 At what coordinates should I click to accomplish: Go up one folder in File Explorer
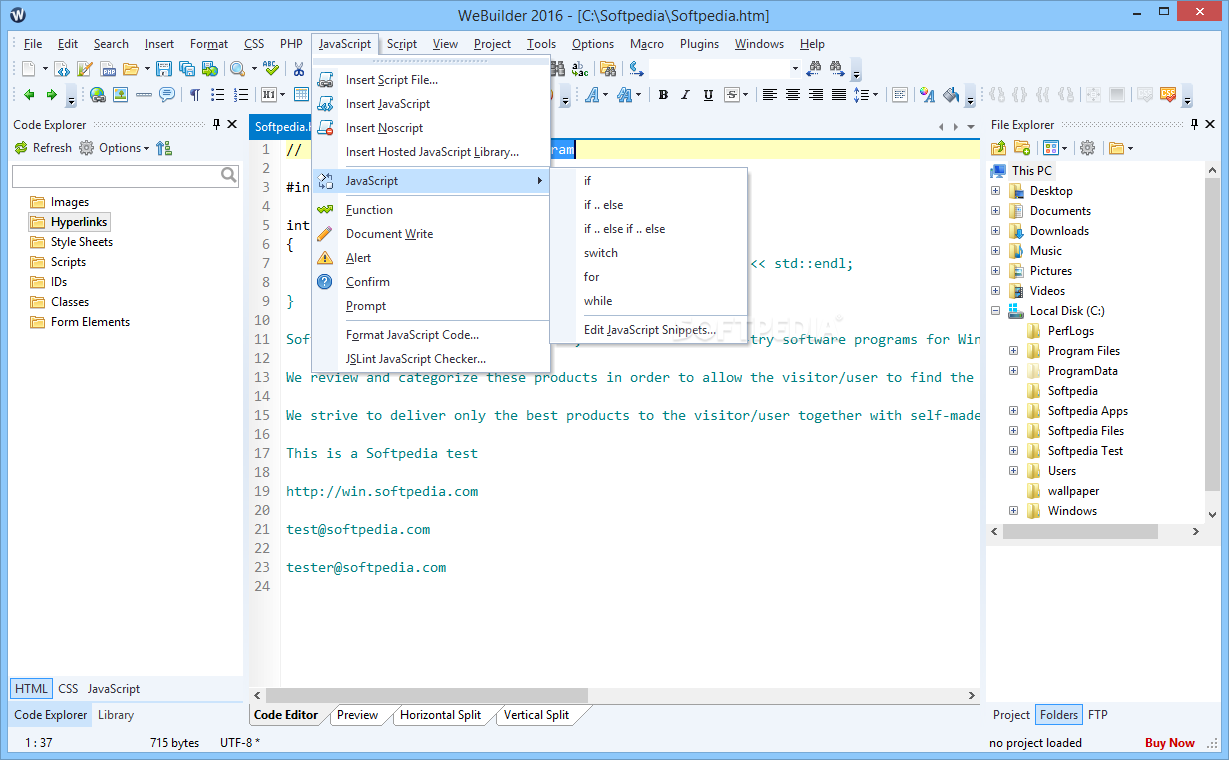998,148
